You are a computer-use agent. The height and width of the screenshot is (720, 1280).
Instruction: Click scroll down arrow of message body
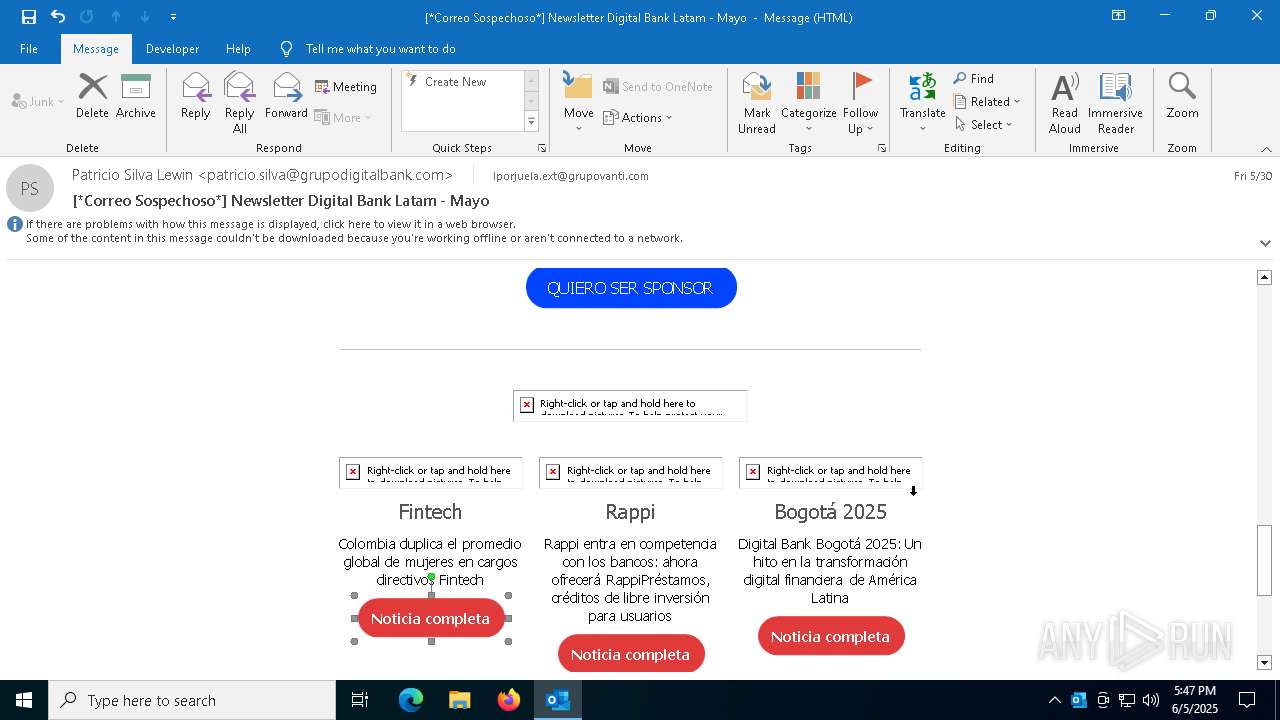1264,662
